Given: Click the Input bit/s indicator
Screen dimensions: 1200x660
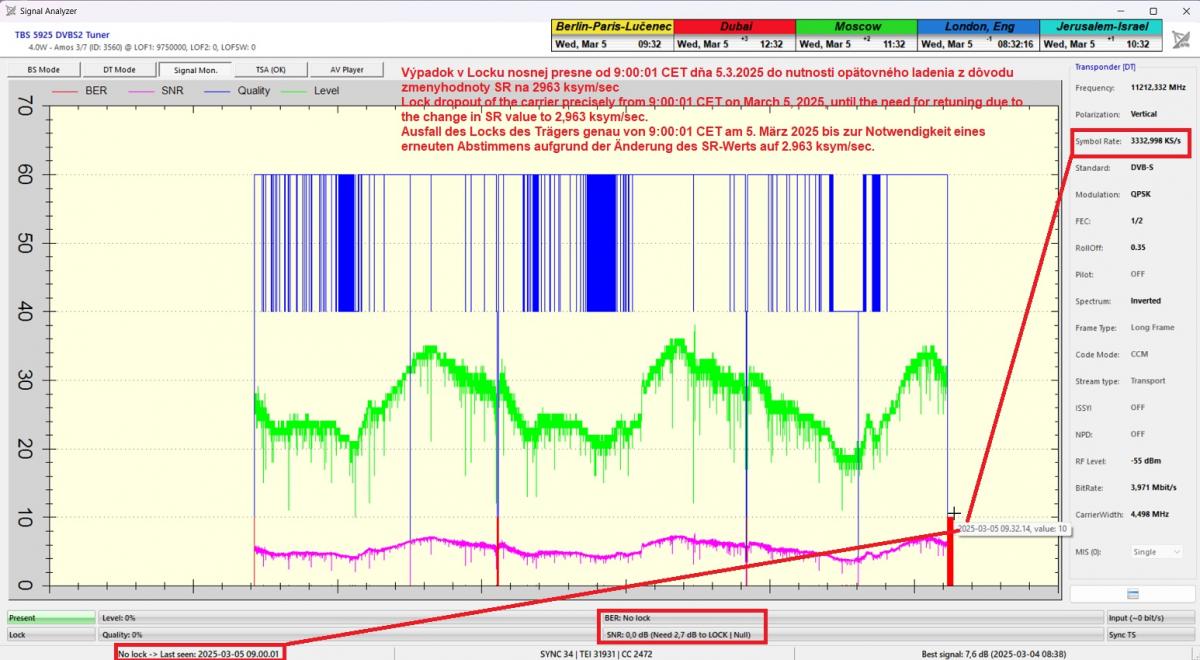Looking at the screenshot, I should (1148, 618).
